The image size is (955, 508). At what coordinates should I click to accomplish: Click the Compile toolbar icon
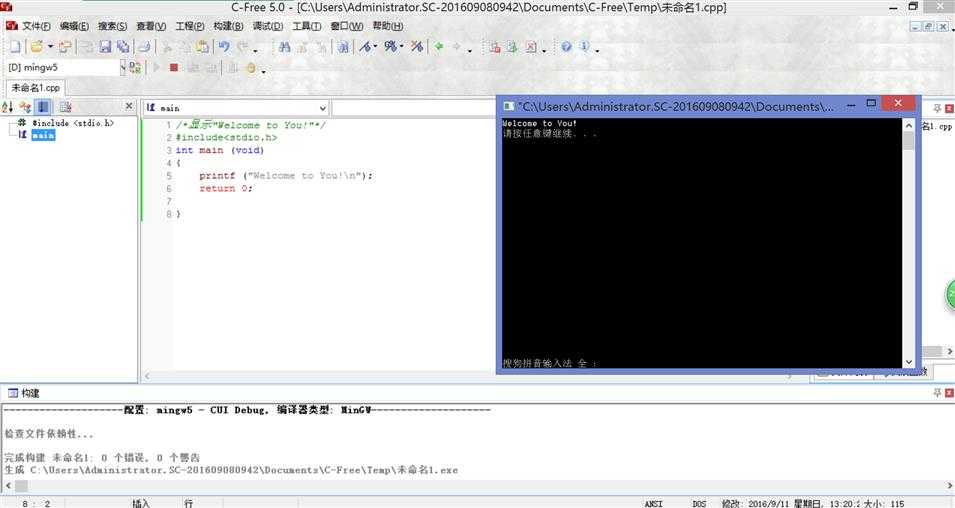[x=365, y=46]
